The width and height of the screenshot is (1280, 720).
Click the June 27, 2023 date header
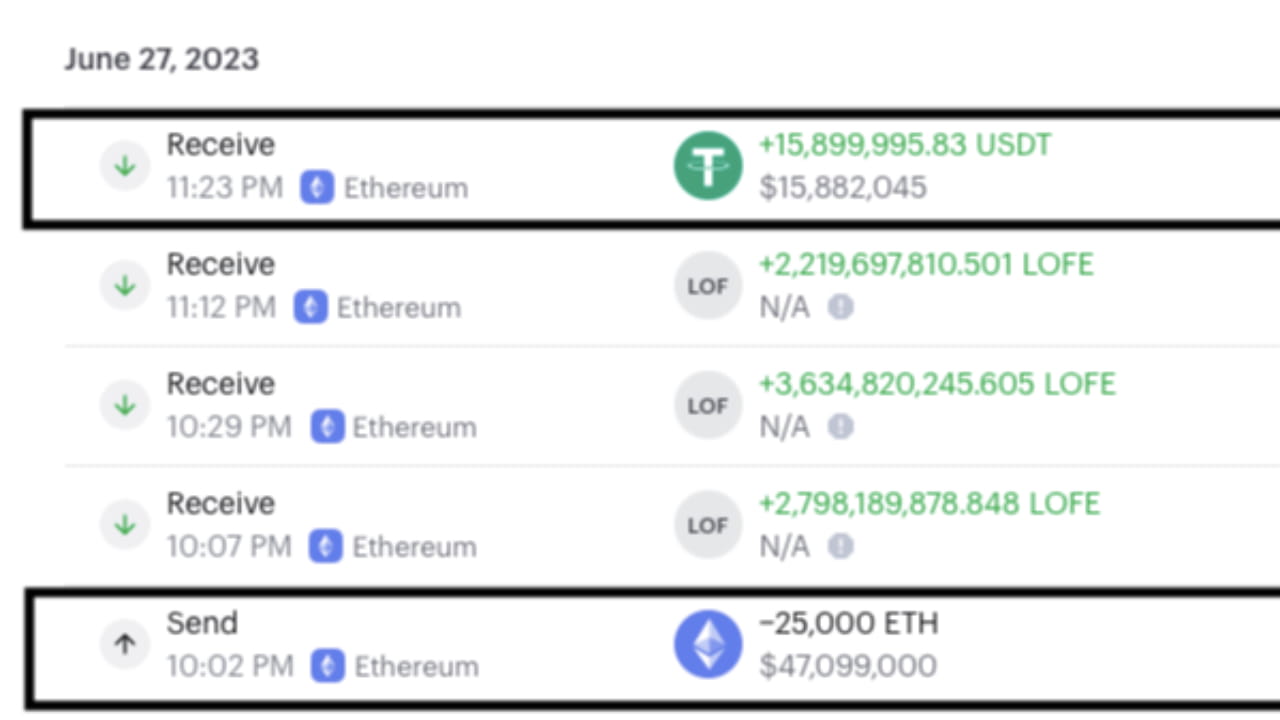coord(162,59)
